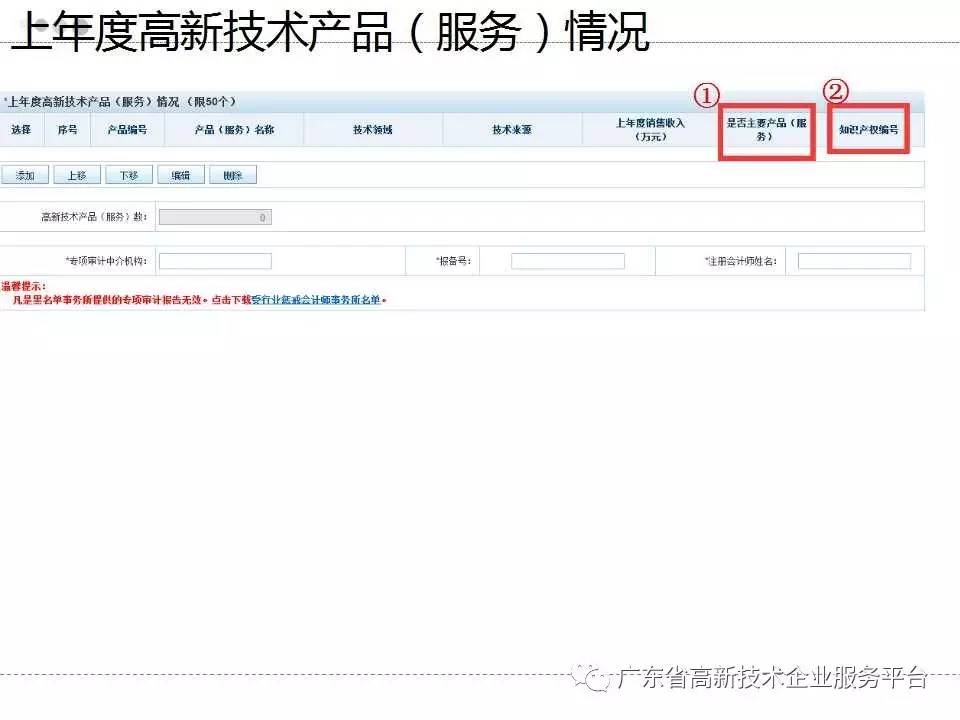Click the 技术领域 column header

[373, 130]
